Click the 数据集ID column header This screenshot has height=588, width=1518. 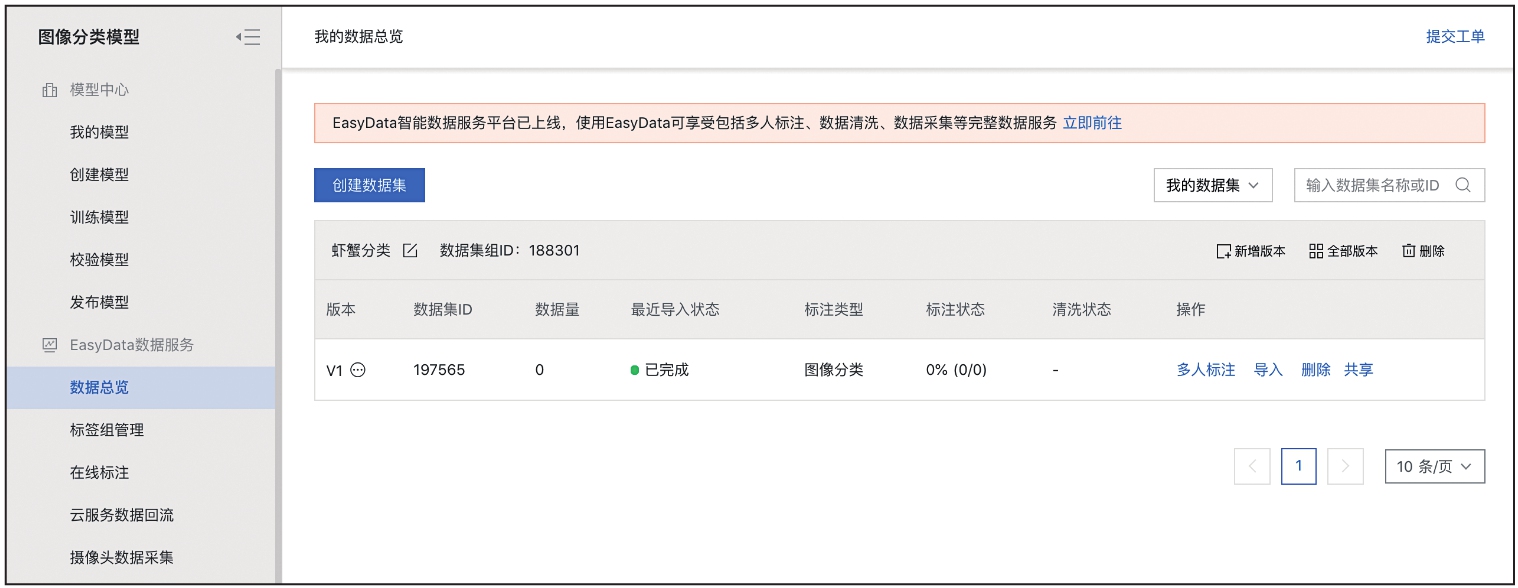443,310
